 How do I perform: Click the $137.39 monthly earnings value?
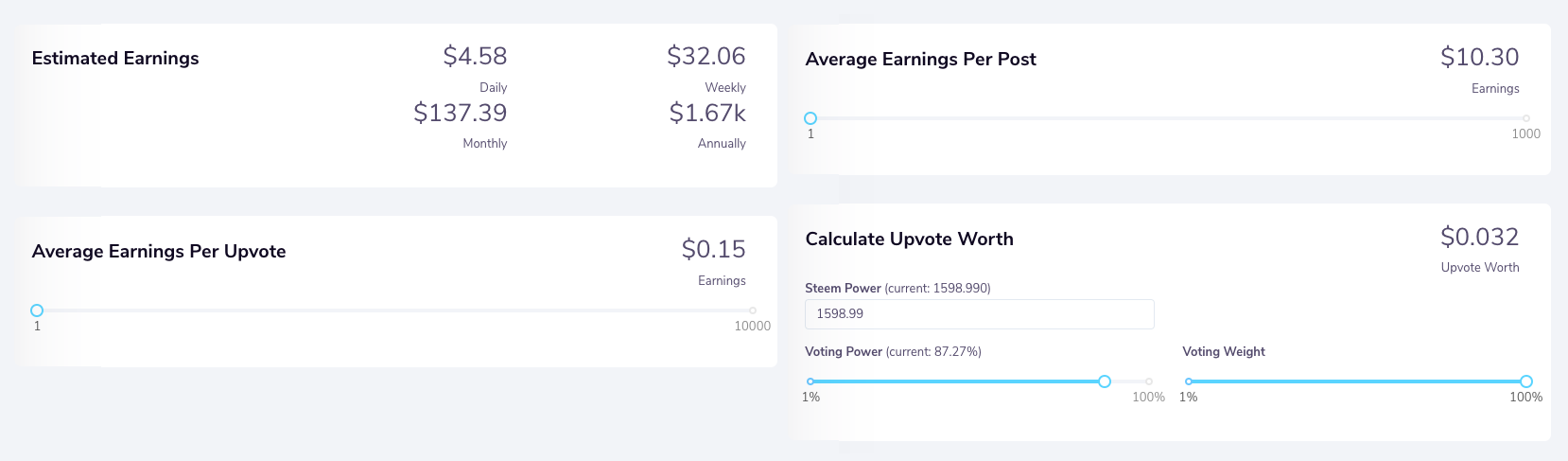click(461, 113)
